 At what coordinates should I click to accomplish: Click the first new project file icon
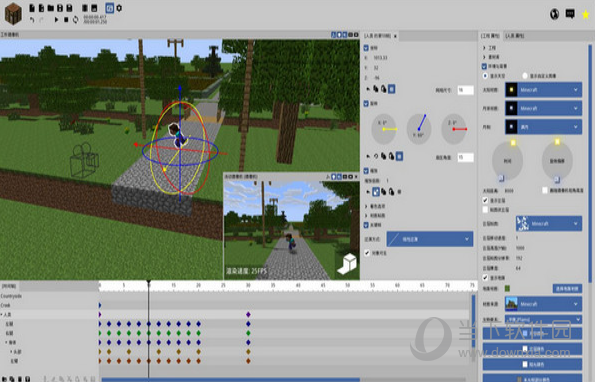[32, 8]
